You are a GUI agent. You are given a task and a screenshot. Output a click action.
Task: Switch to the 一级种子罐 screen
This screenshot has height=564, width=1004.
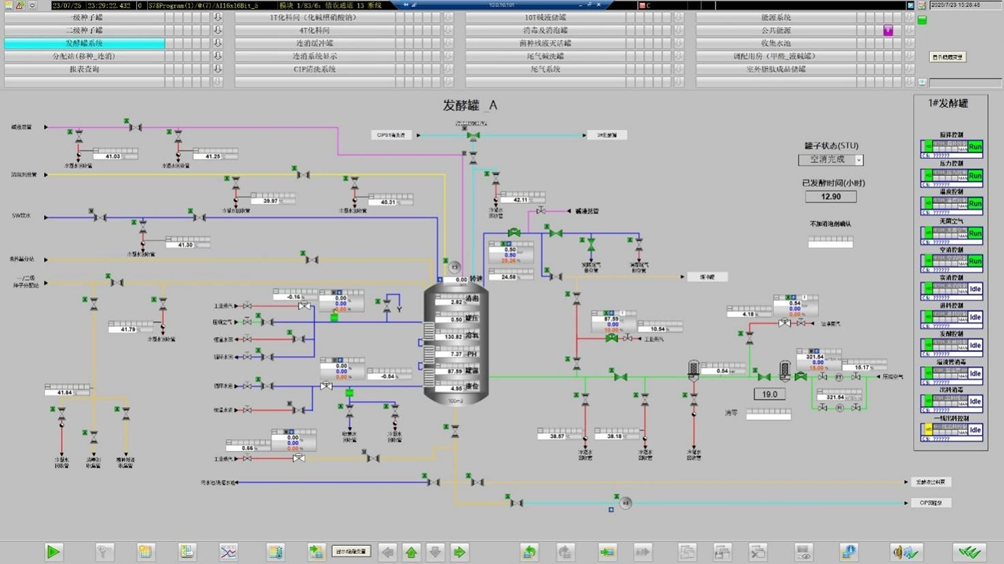click(85, 18)
